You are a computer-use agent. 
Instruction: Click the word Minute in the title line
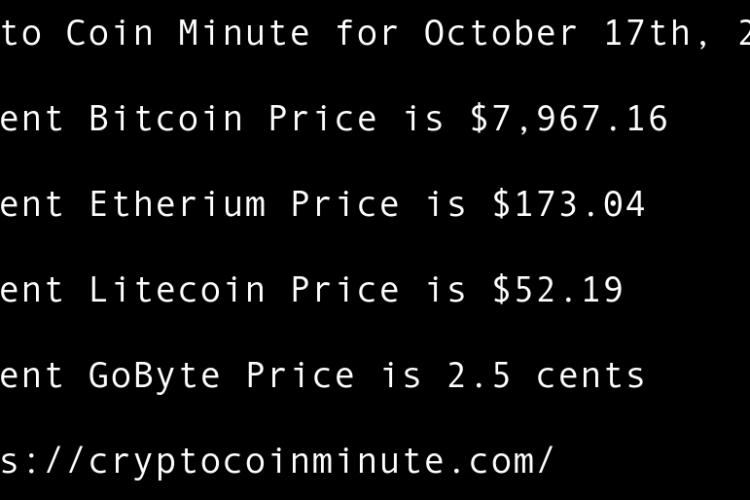click(x=244, y=33)
